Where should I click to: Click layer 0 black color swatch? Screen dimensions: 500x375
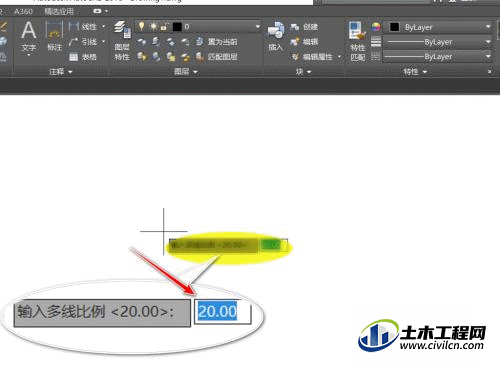[x=177, y=27]
